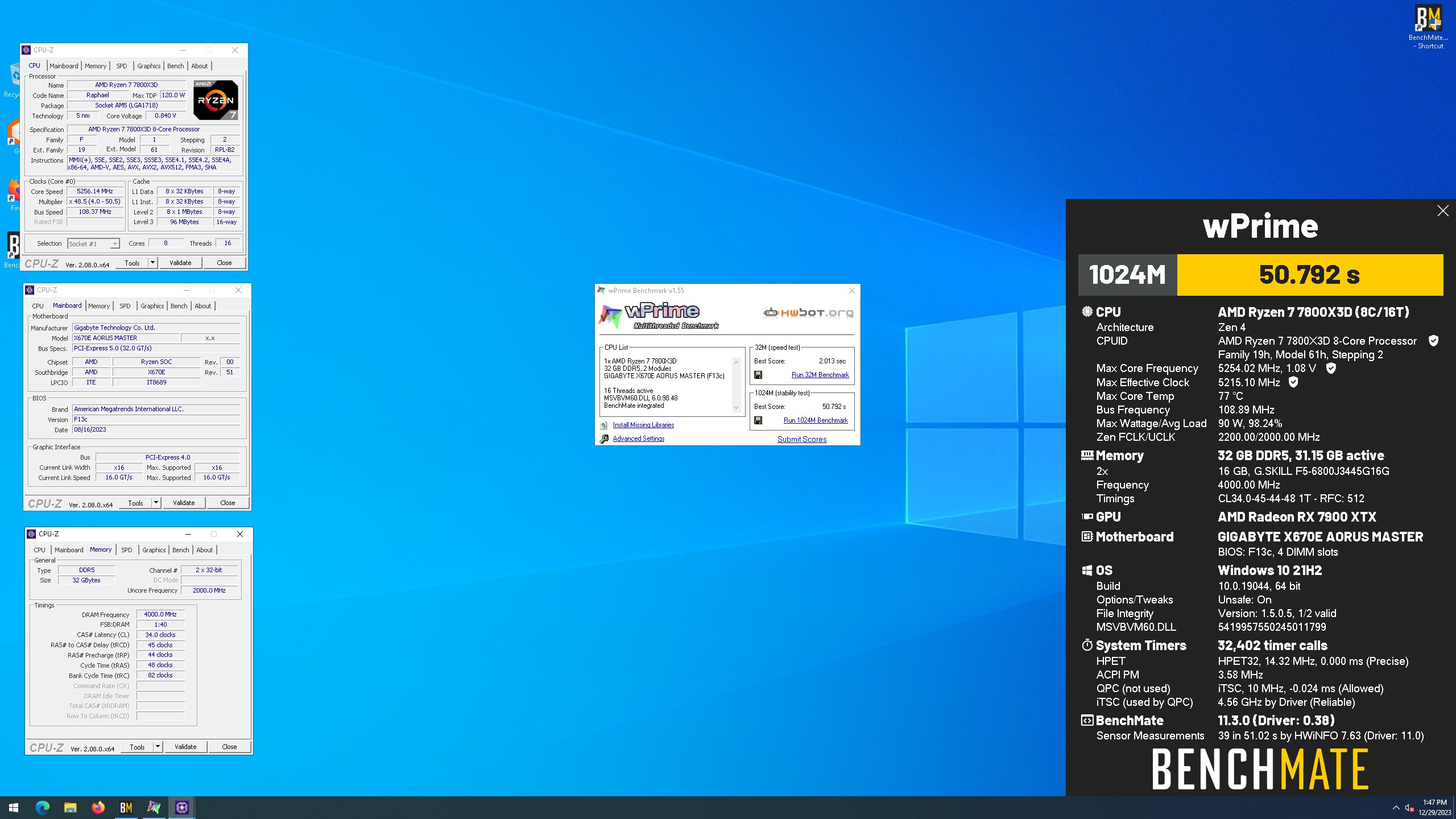Click the Ryzen 7 logo in CPU-Z
The height and width of the screenshot is (819, 1456).
pos(216,100)
